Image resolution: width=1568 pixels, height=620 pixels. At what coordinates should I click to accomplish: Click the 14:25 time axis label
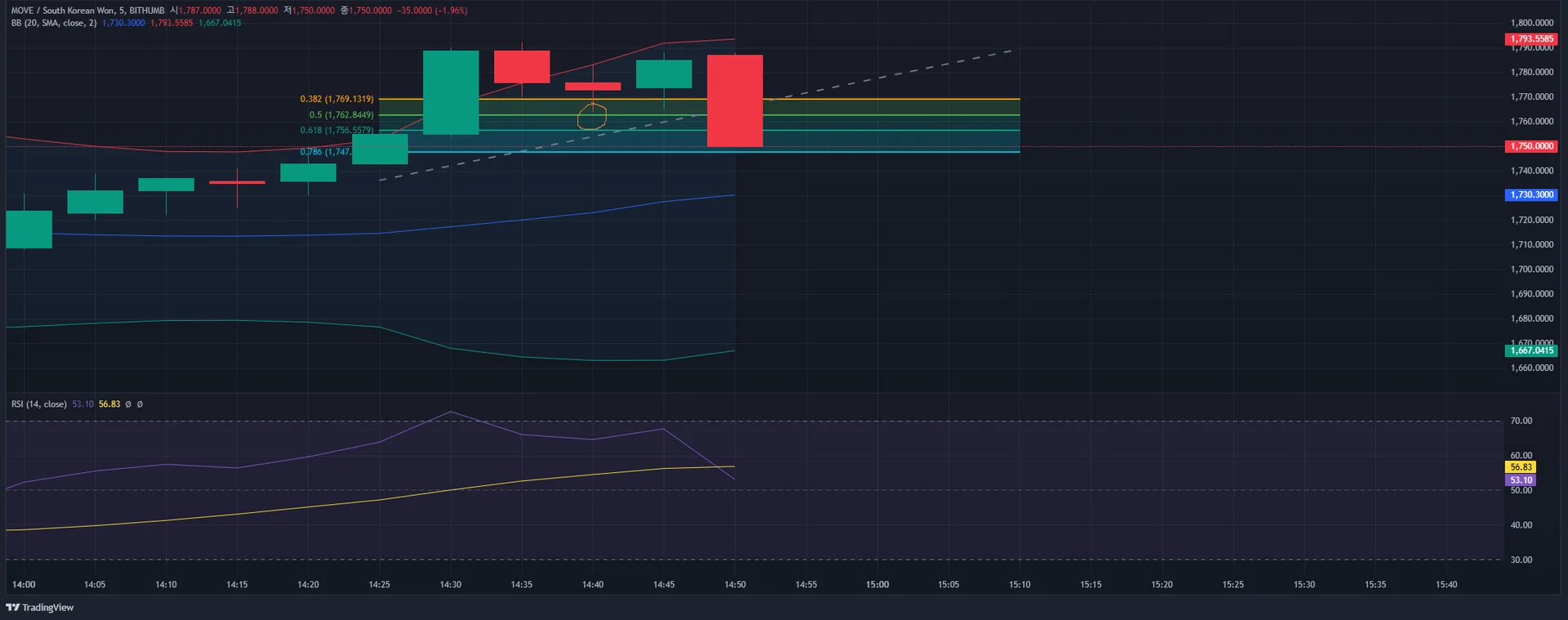tap(379, 585)
